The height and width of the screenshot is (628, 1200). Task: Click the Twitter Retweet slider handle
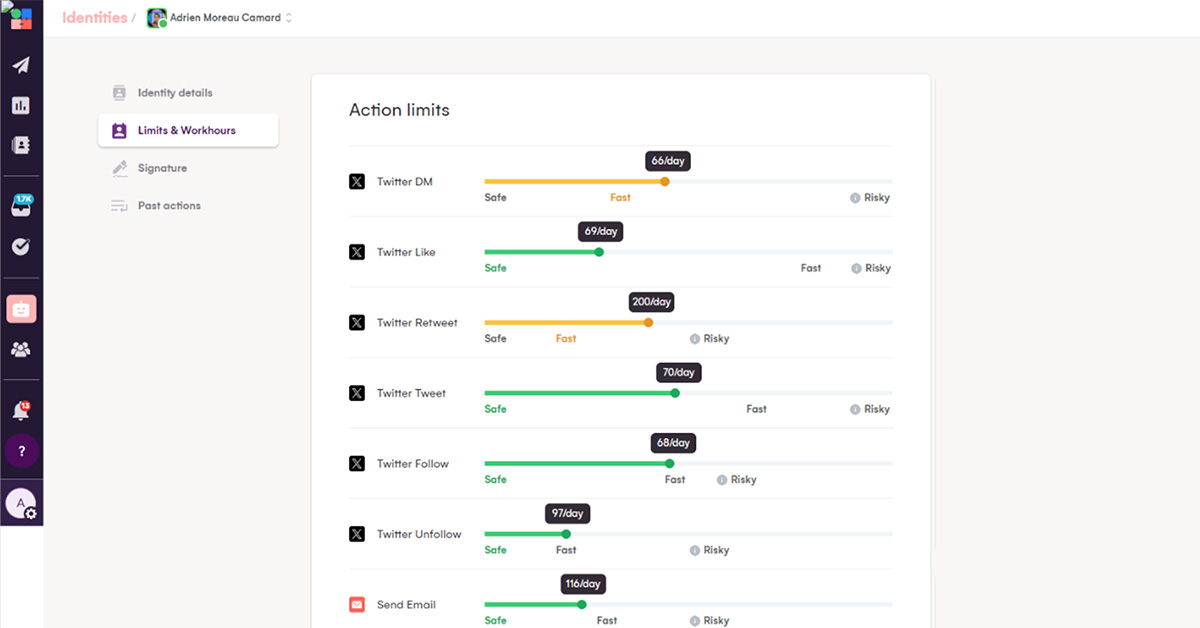[648, 322]
